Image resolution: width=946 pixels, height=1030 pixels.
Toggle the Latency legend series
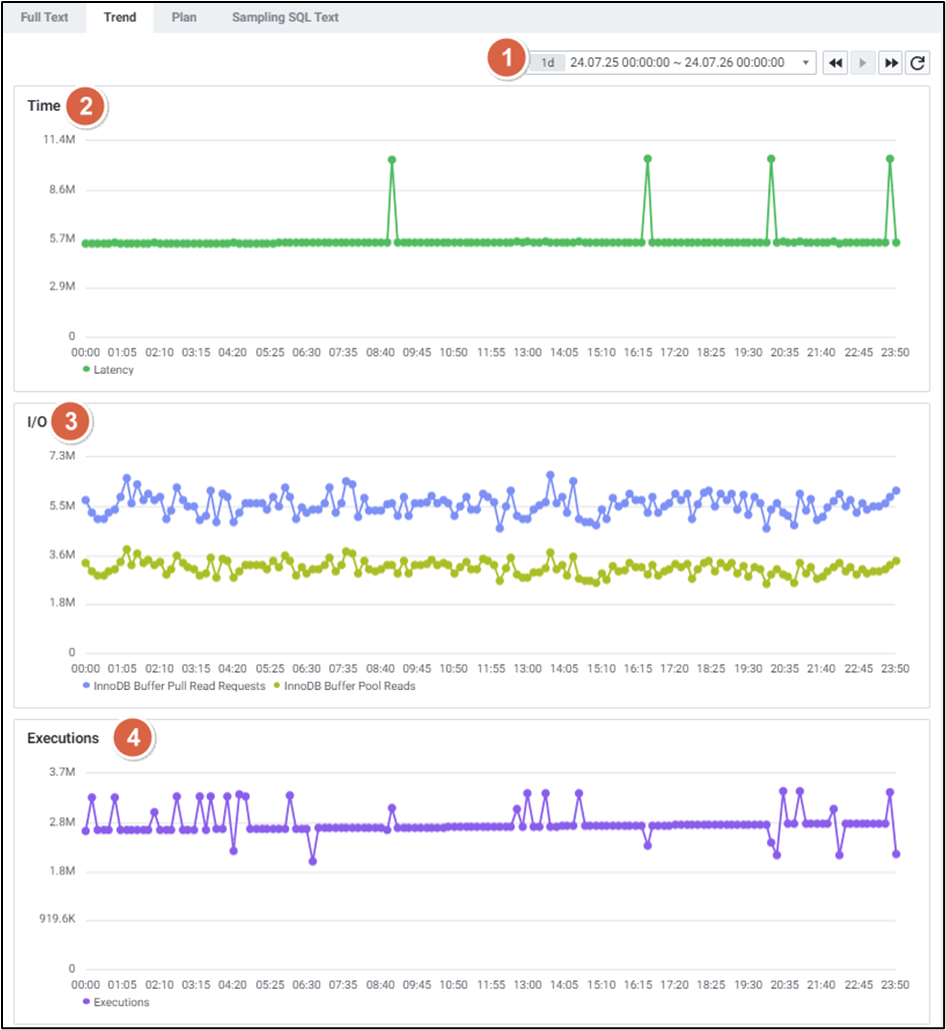108,370
